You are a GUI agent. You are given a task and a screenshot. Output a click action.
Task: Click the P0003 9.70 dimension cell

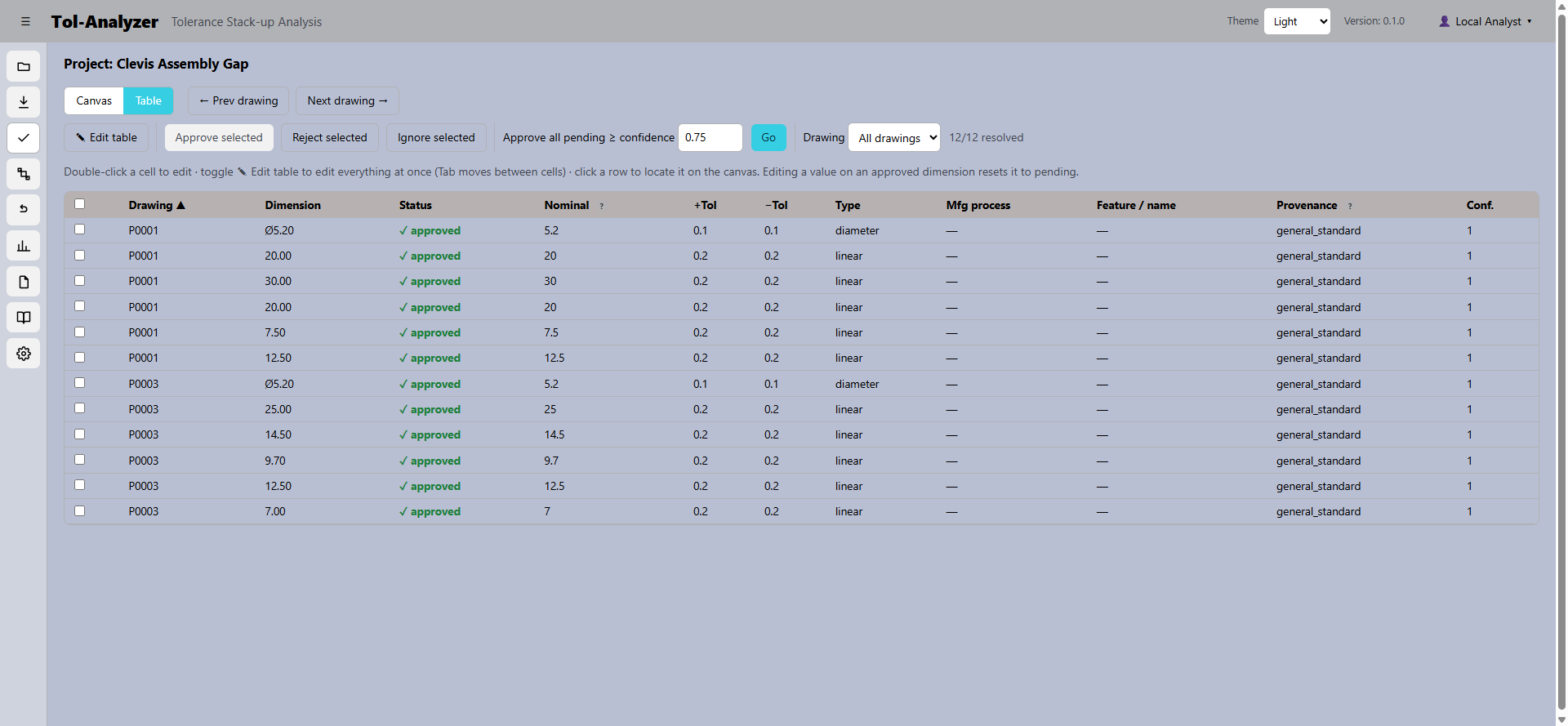[275, 461]
